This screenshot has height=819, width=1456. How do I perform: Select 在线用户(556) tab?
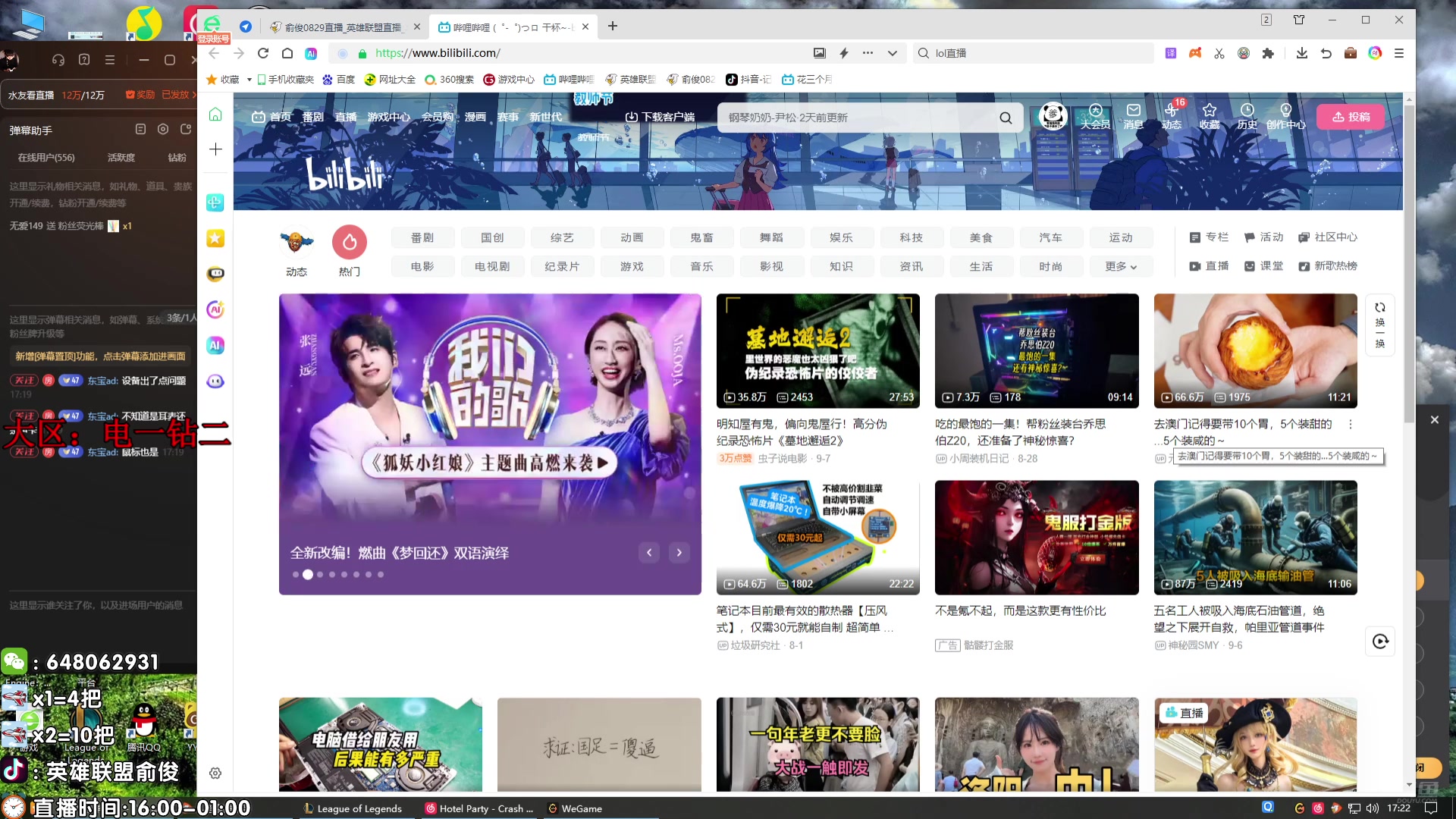pyautogui.click(x=46, y=158)
